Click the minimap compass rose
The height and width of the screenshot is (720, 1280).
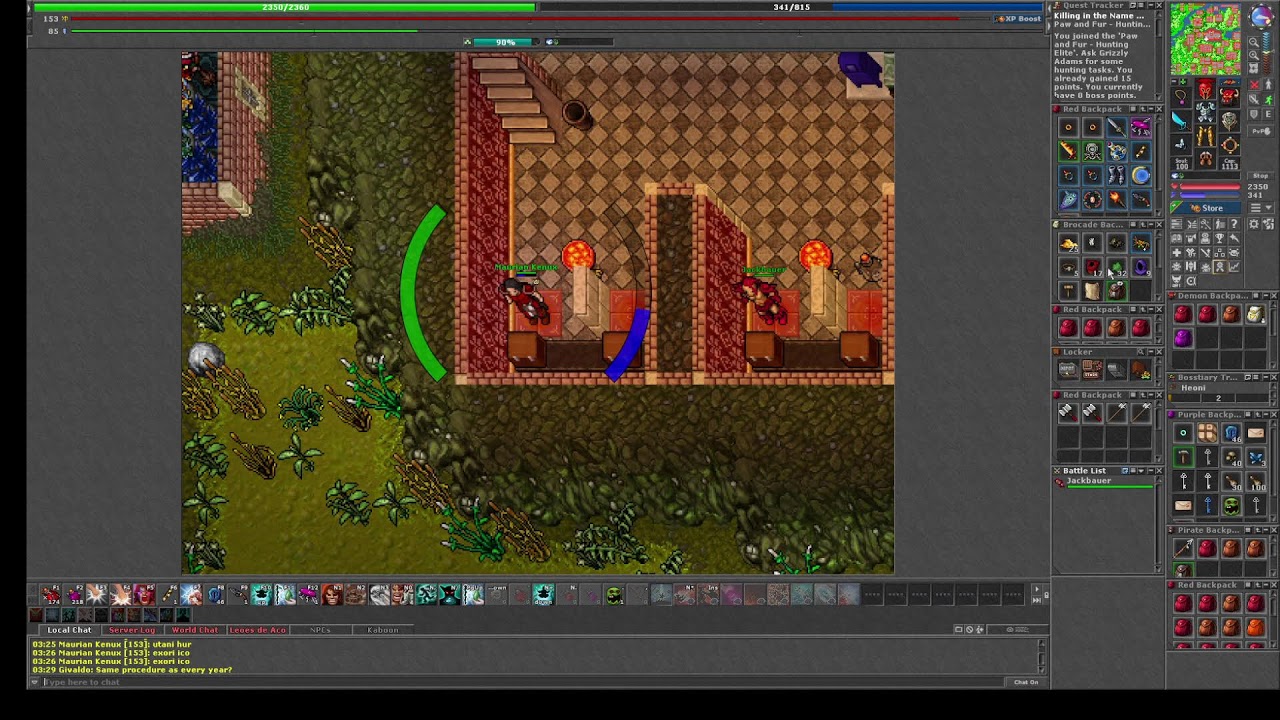click(x=1261, y=18)
